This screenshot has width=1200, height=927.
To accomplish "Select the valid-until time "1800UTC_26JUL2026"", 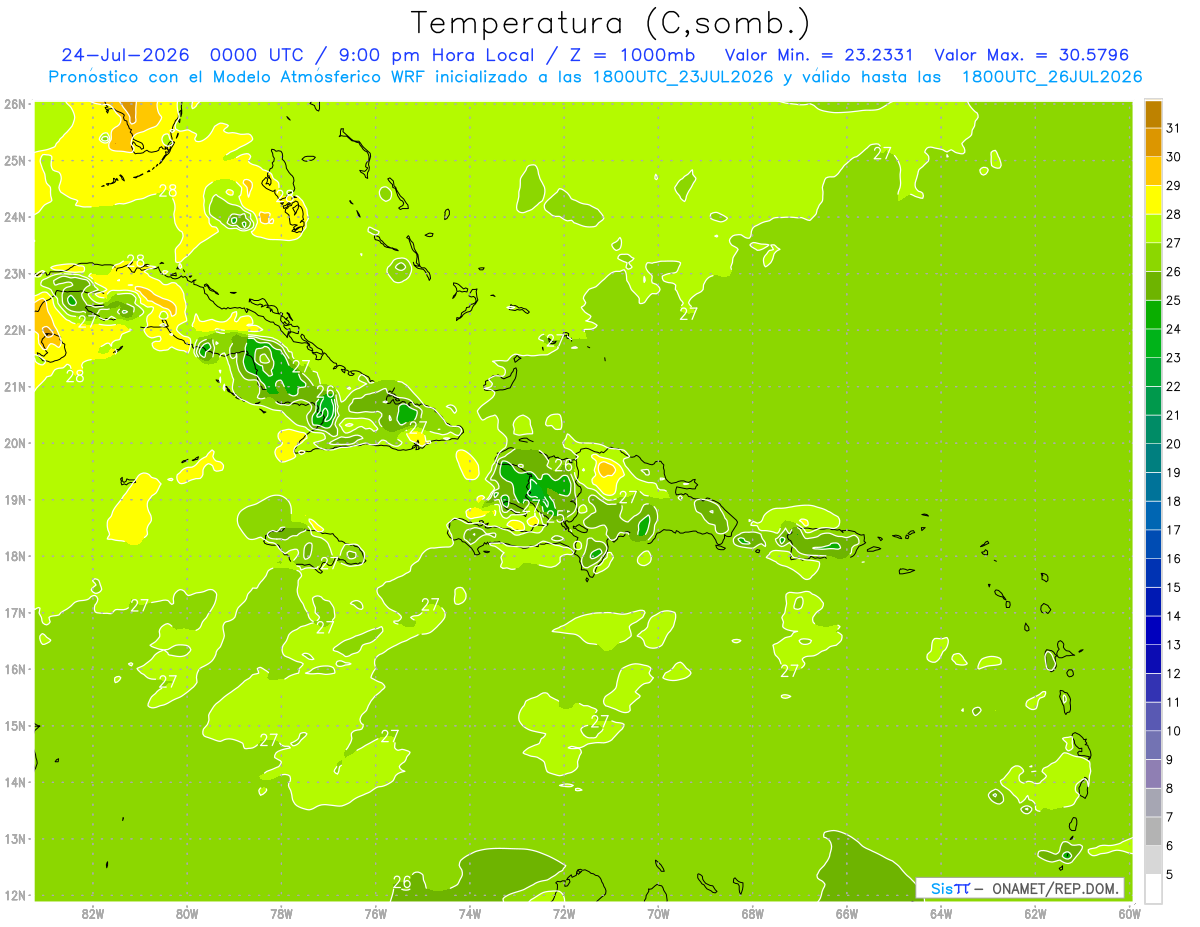I will tap(1052, 77).
